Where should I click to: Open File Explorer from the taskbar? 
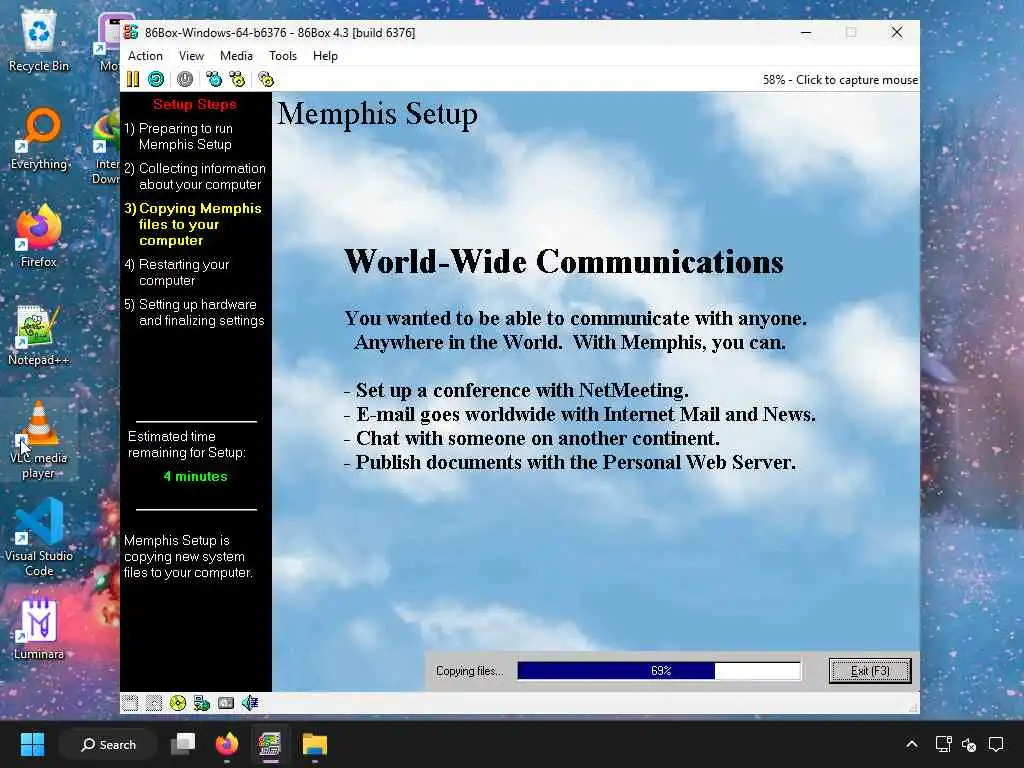tap(314, 744)
